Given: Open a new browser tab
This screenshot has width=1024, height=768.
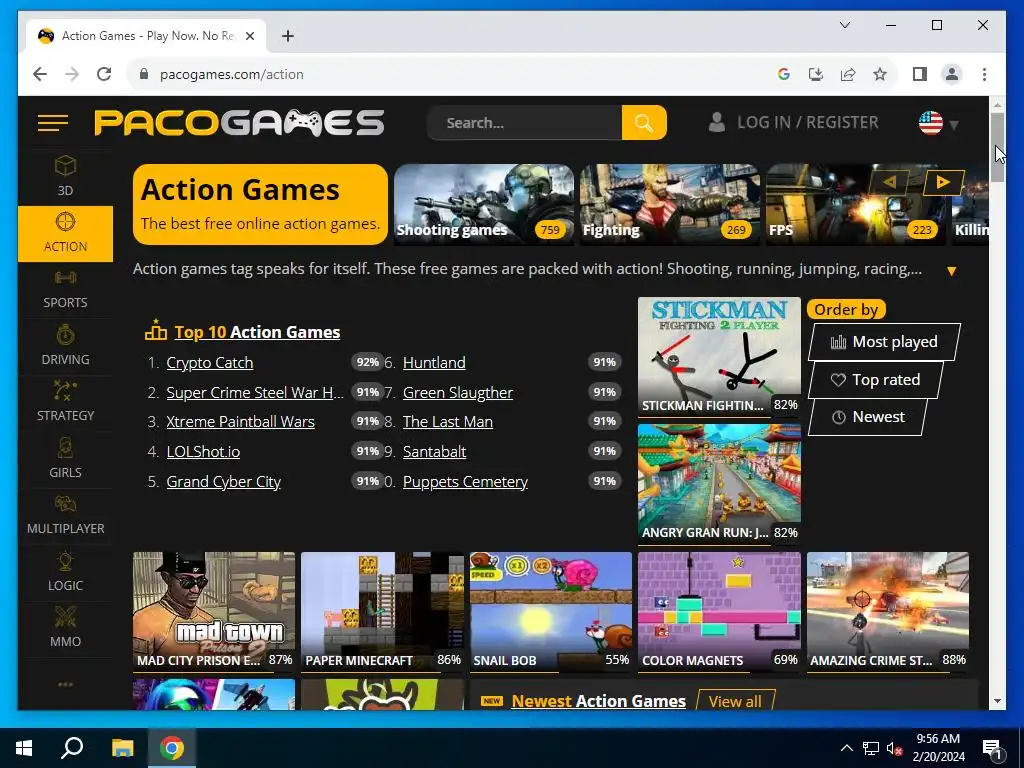Looking at the screenshot, I should [x=288, y=36].
